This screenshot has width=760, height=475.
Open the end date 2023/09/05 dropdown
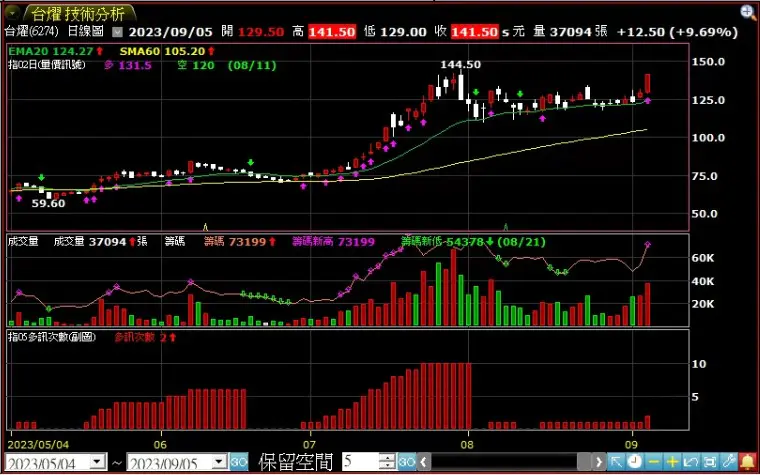click(221, 461)
